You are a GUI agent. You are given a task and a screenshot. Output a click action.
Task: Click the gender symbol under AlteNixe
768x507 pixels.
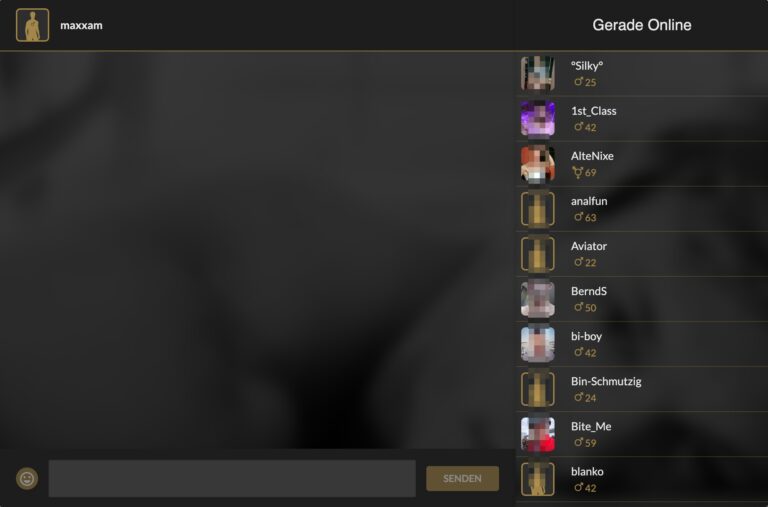pos(577,172)
